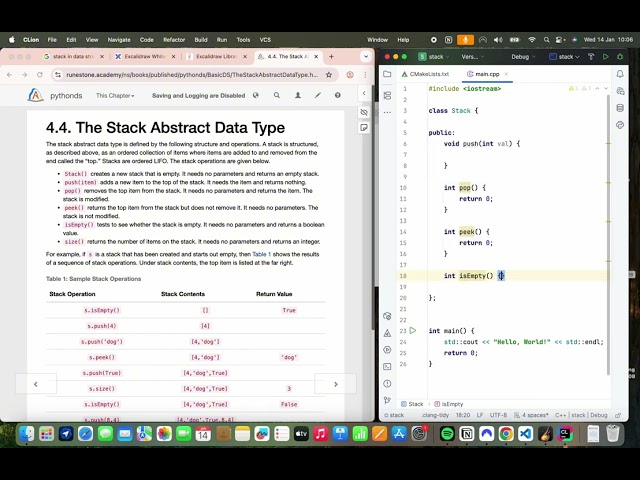Open the Git tool window icon
This screenshot has height=480, width=640.
[x=387, y=400]
